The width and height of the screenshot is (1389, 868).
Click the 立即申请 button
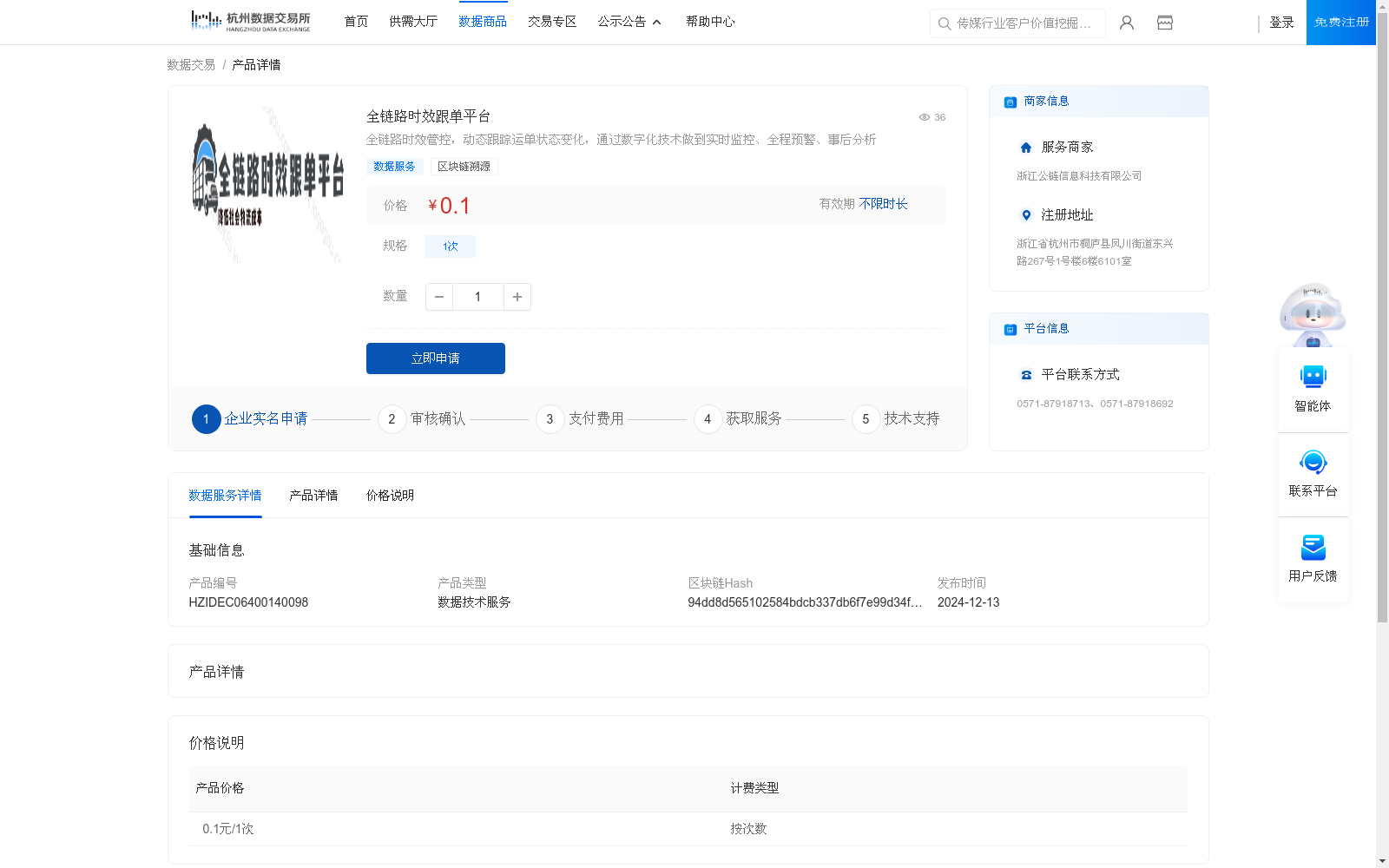click(436, 358)
